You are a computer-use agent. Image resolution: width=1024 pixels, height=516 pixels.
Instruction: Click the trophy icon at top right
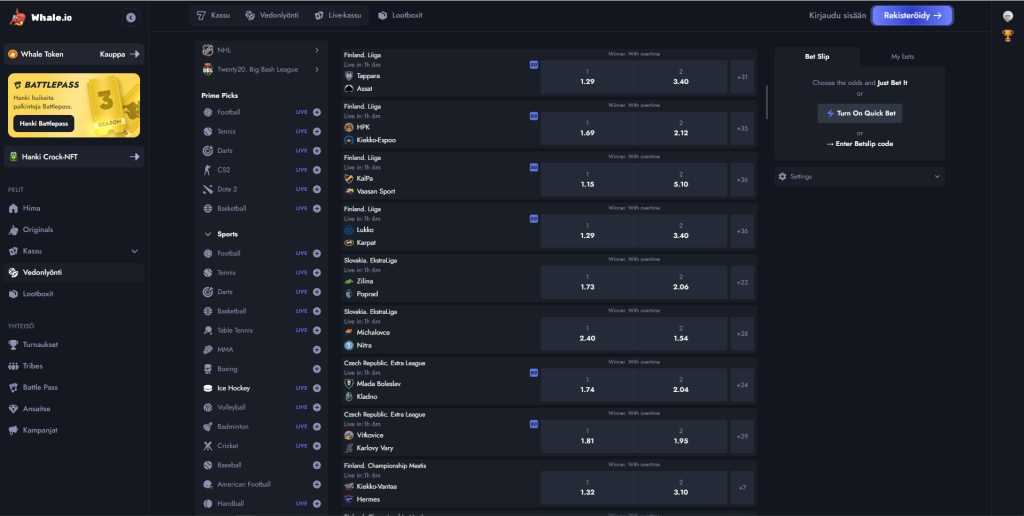(x=1007, y=36)
